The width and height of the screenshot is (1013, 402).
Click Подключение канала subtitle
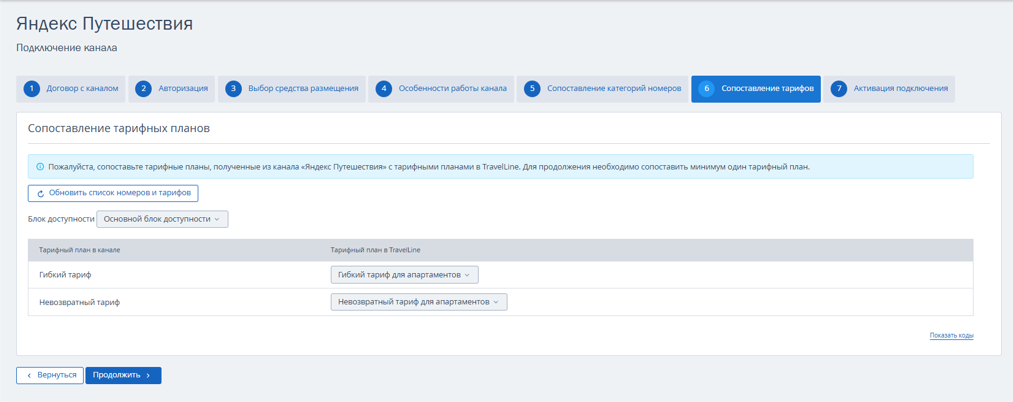coord(67,48)
